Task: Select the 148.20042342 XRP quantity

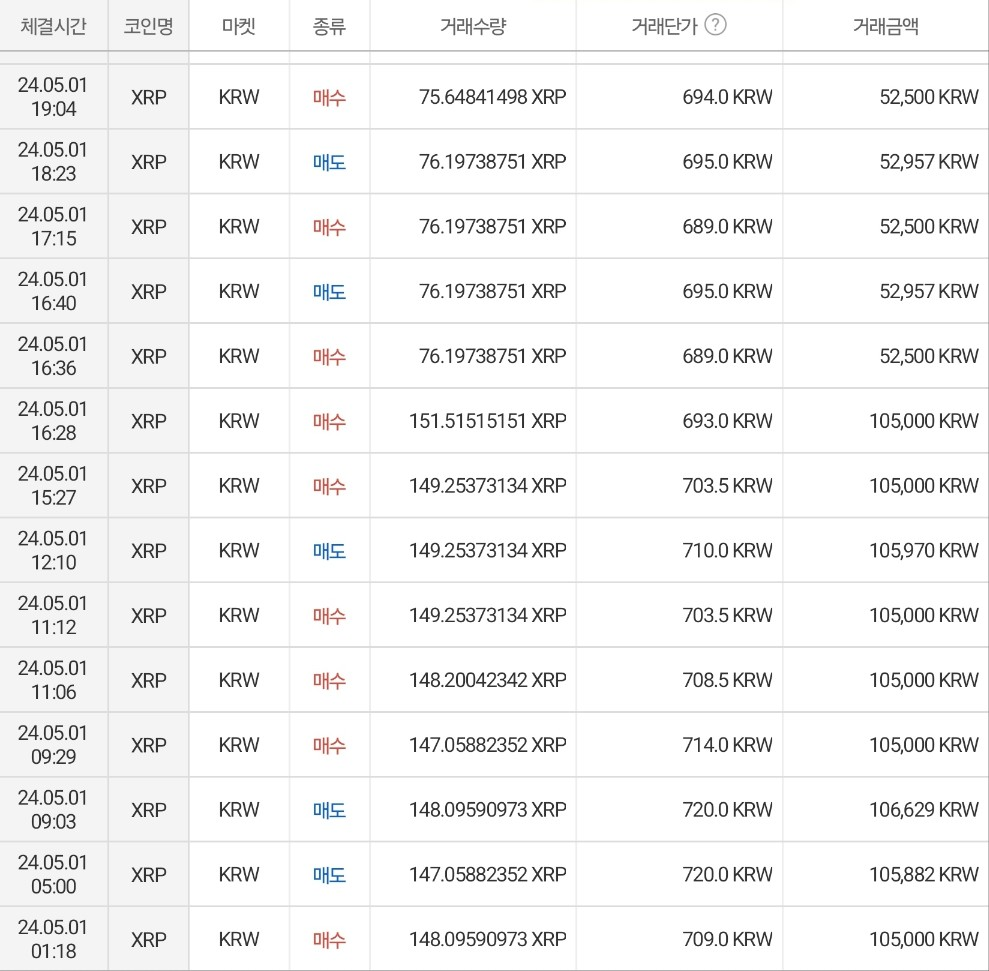Action: [488, 680]
